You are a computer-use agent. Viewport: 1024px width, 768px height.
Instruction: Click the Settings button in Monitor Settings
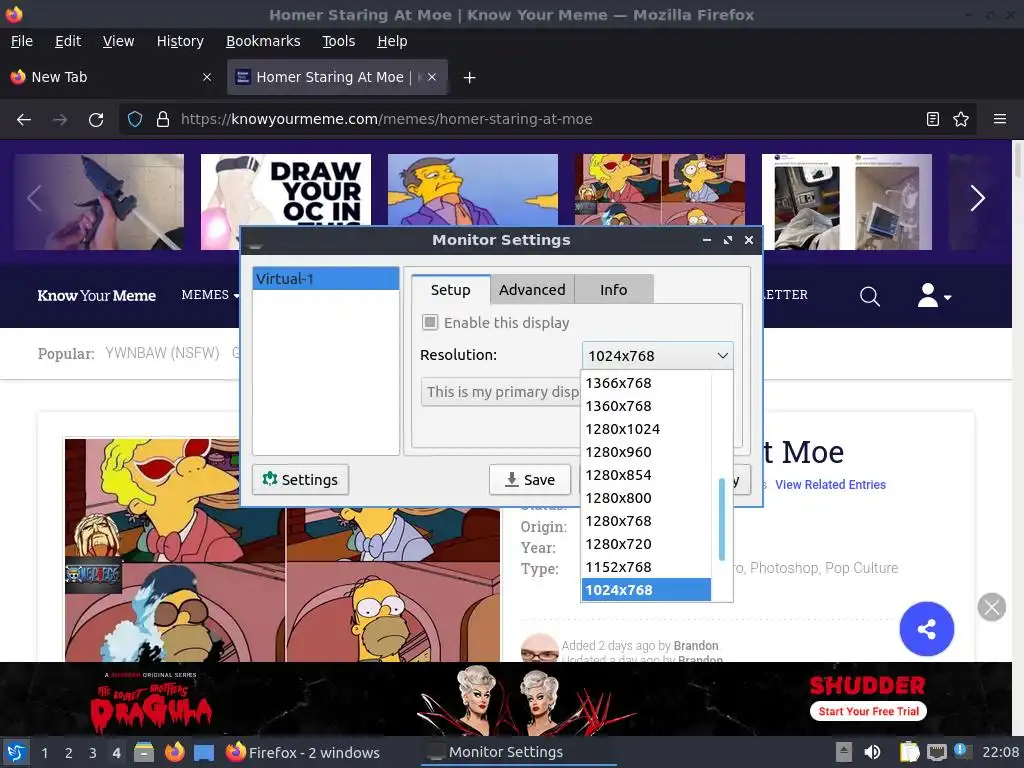pyautogui.click(x=300, y=479)
